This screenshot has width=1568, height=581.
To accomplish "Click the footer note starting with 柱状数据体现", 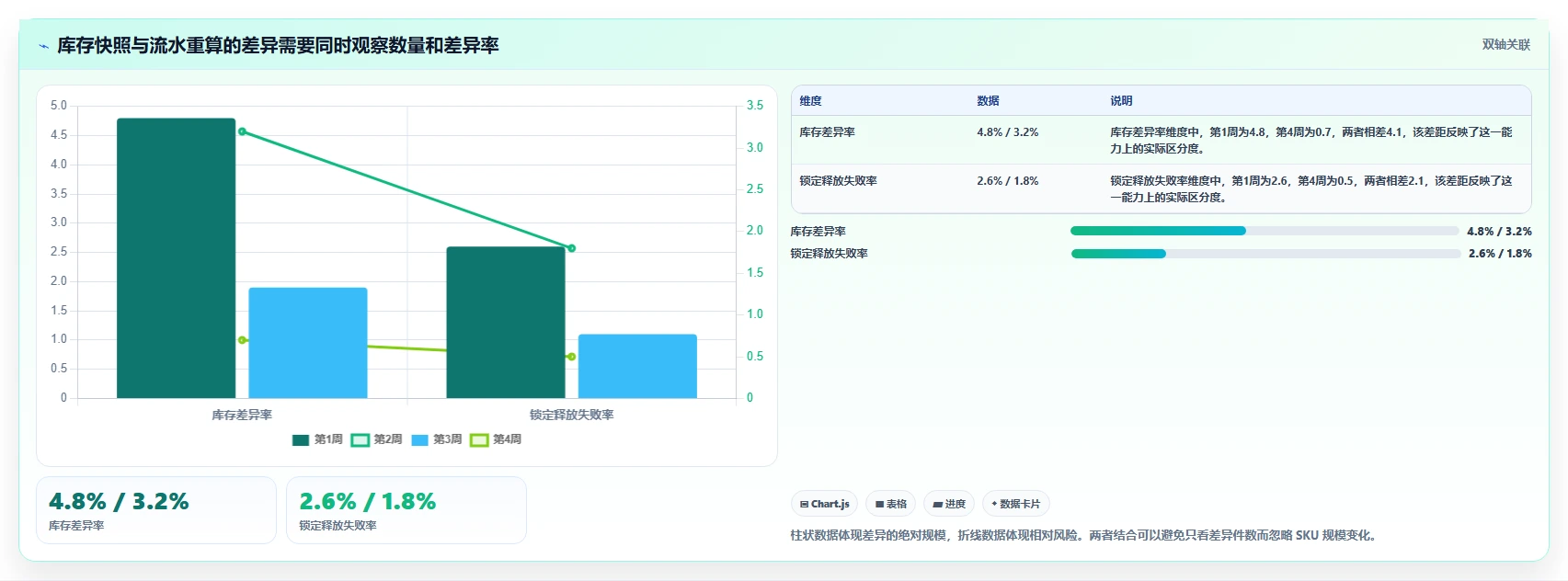I will pos(1085,535).
